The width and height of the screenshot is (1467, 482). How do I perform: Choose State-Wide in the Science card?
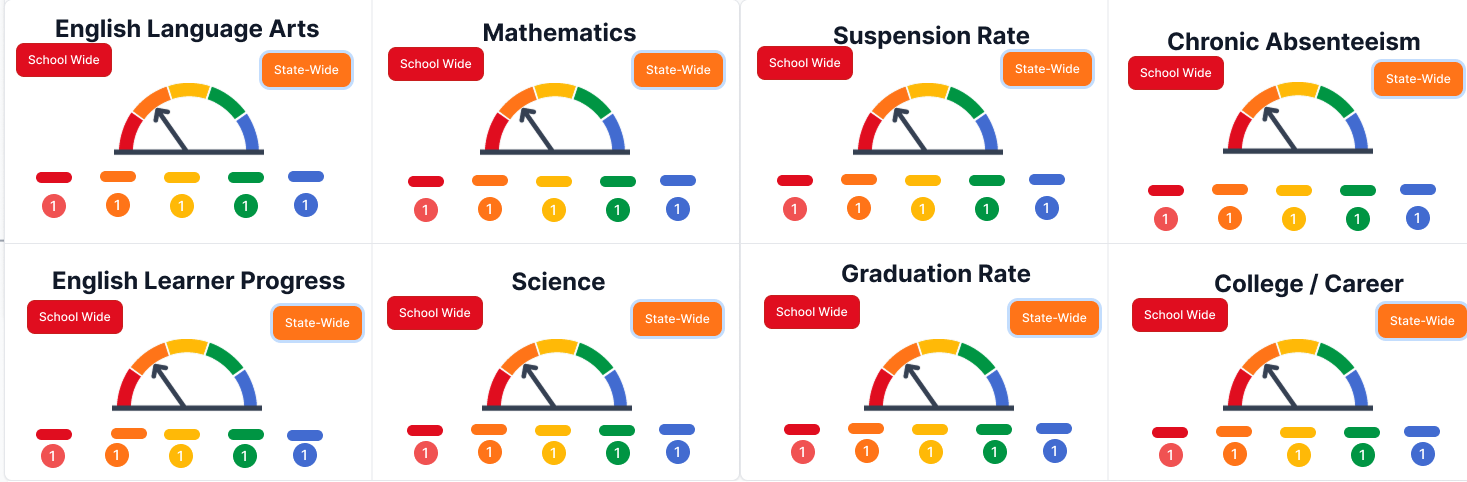point(677,319)
